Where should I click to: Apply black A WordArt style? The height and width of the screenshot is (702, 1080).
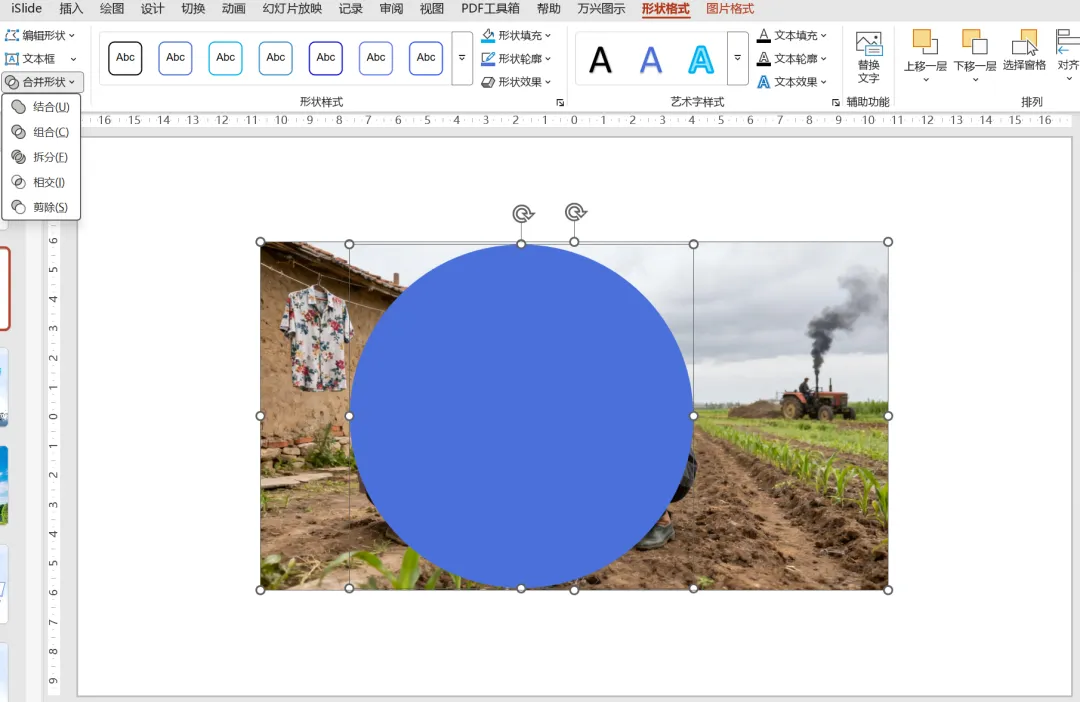[x=601, y=60]
